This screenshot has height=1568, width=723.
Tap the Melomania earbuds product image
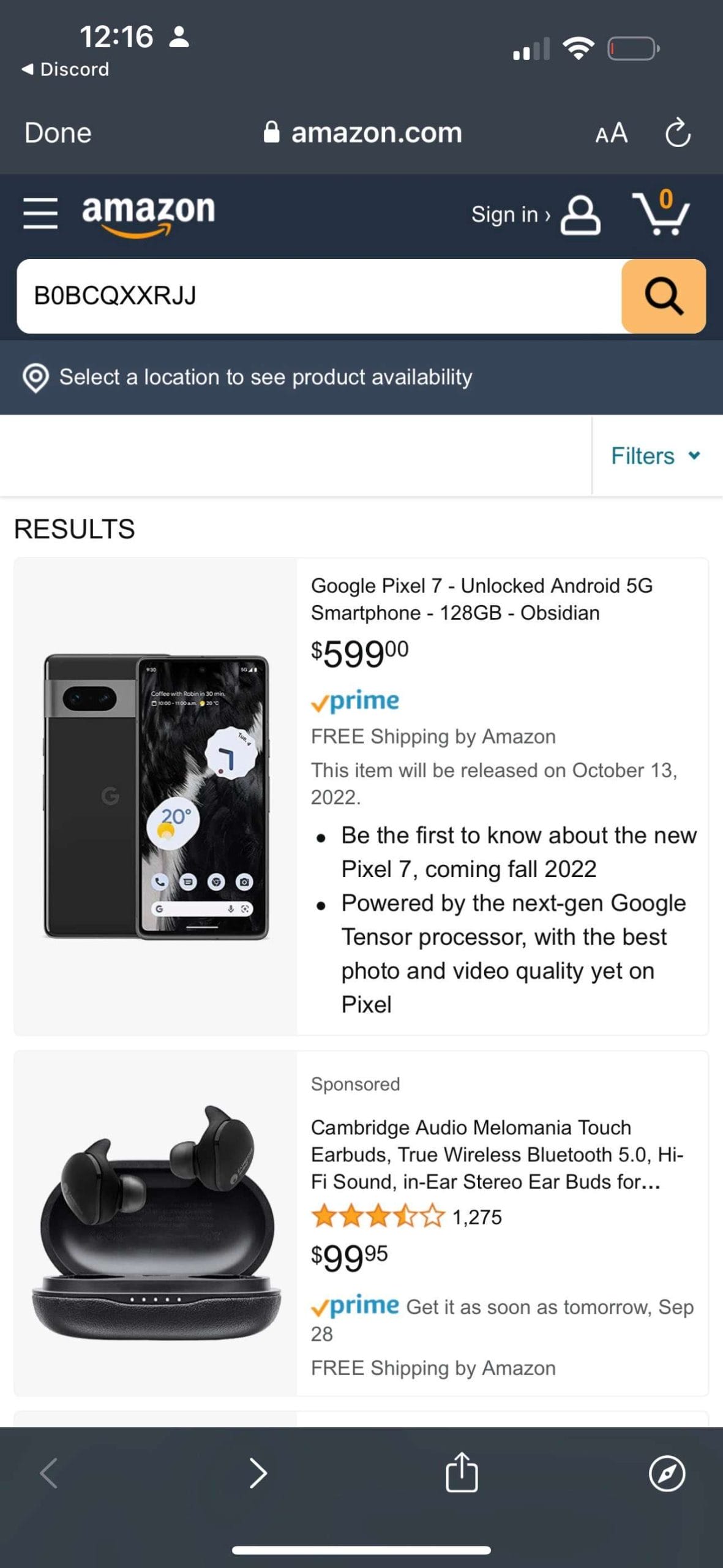[x=155, y=1222]
